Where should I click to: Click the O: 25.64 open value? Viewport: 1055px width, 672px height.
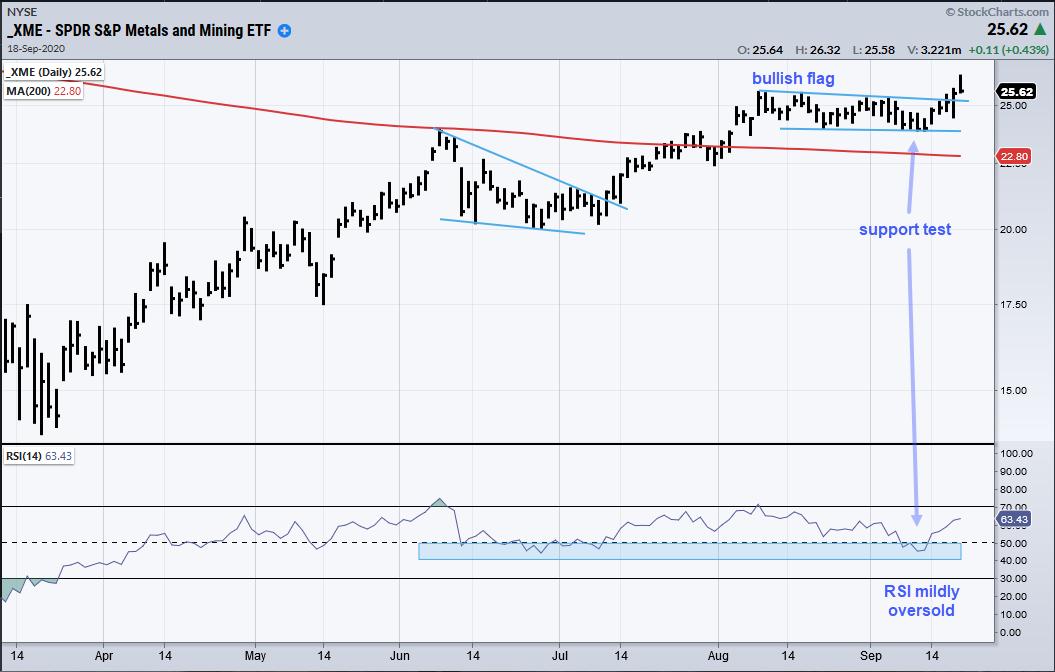click(760, 50)
